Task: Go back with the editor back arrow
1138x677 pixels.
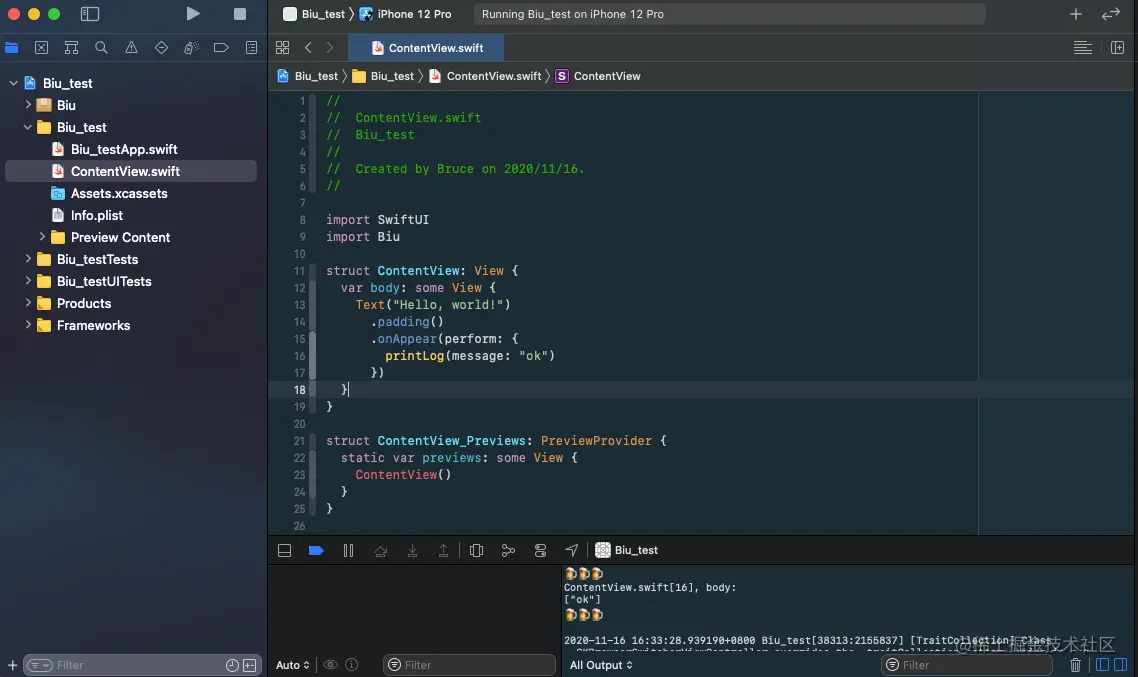Action: click(x=308, y=47)
